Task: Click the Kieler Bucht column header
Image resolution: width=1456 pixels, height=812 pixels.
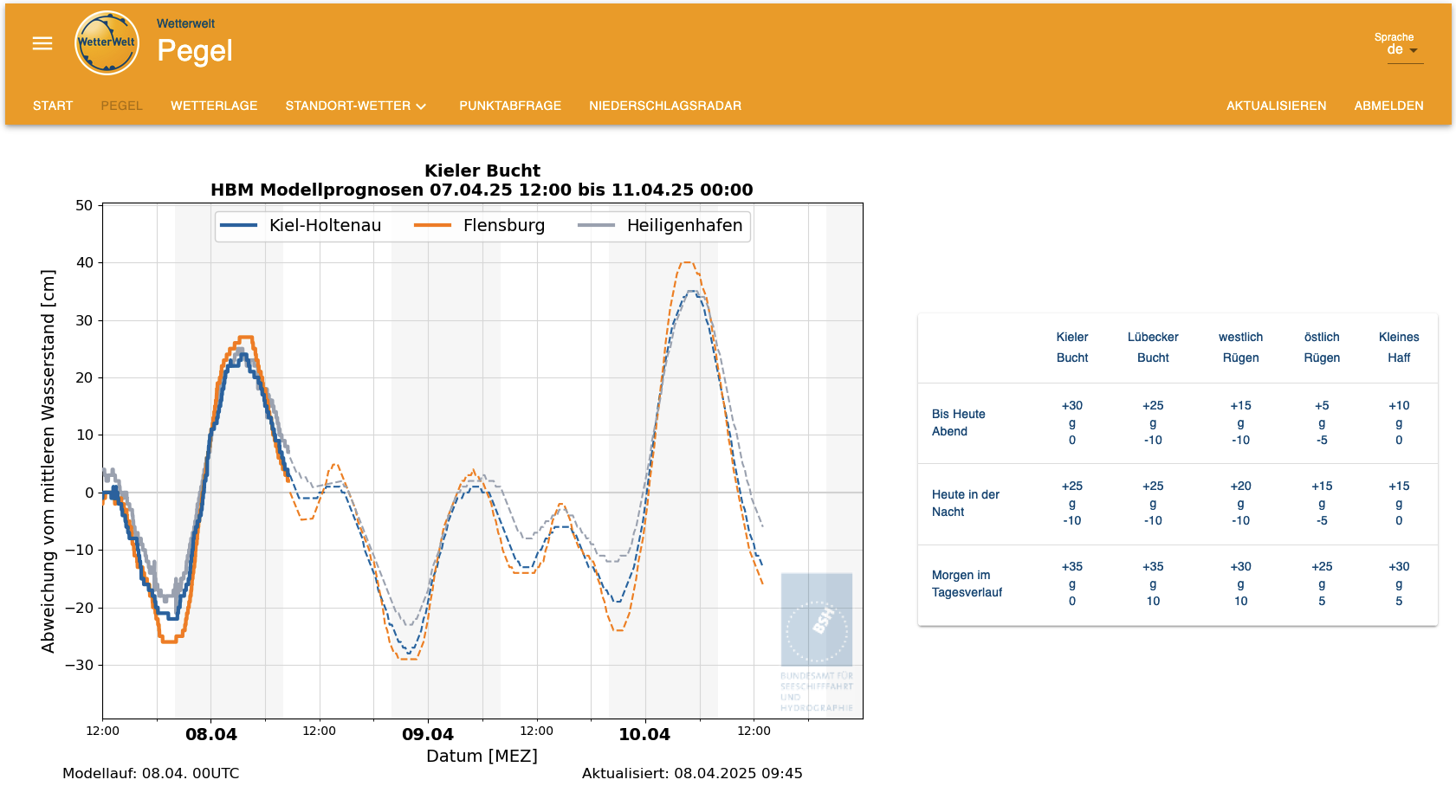Action: pos(1071,347)
